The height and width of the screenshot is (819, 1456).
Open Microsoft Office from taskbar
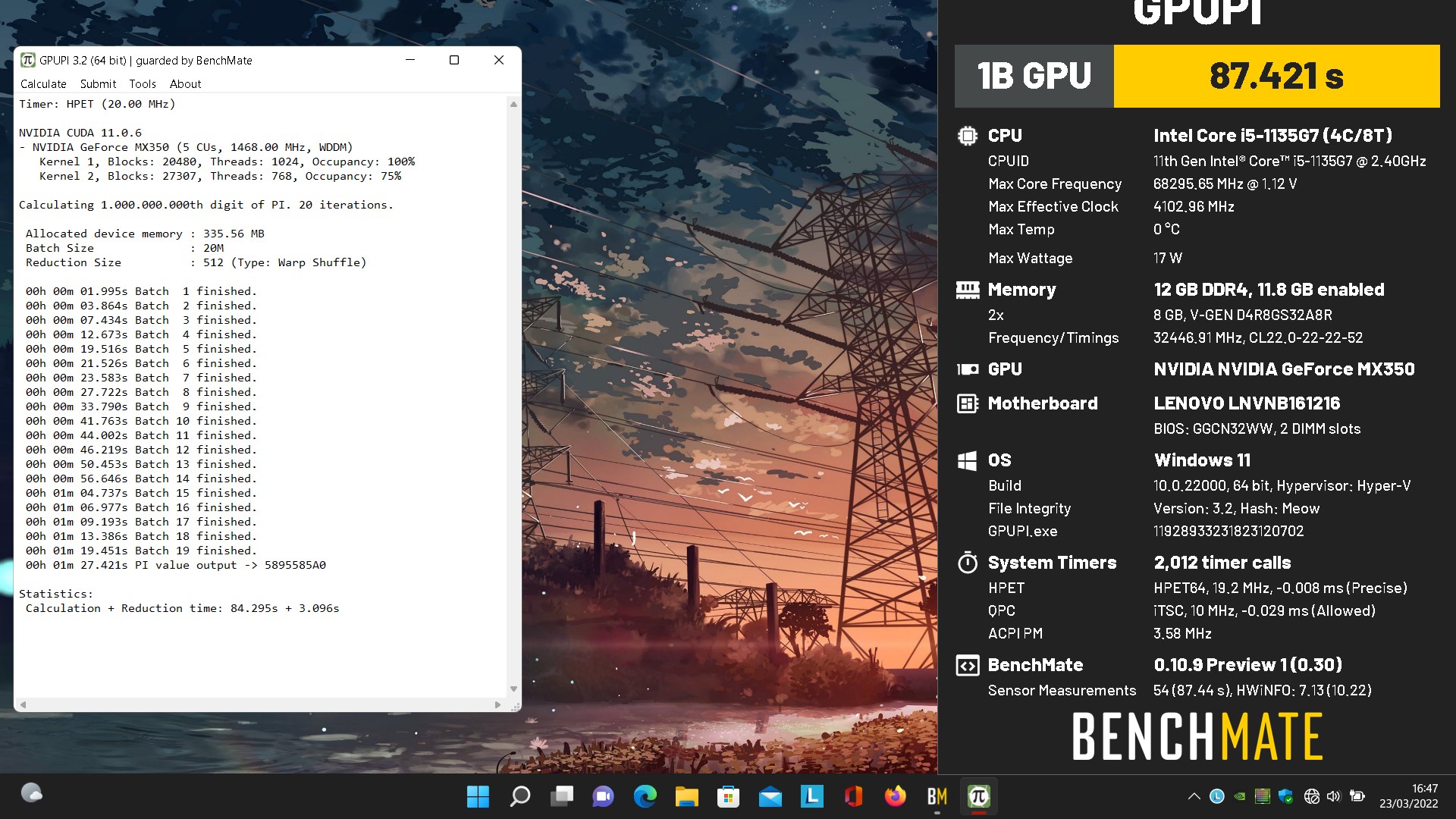coord(854,796)
